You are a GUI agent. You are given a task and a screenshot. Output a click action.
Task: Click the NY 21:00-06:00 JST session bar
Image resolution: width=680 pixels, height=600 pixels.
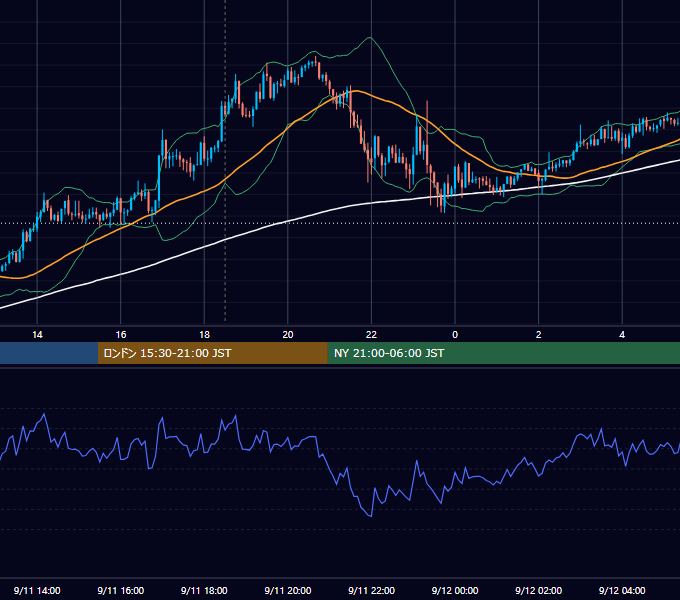(x=503, y=353)
